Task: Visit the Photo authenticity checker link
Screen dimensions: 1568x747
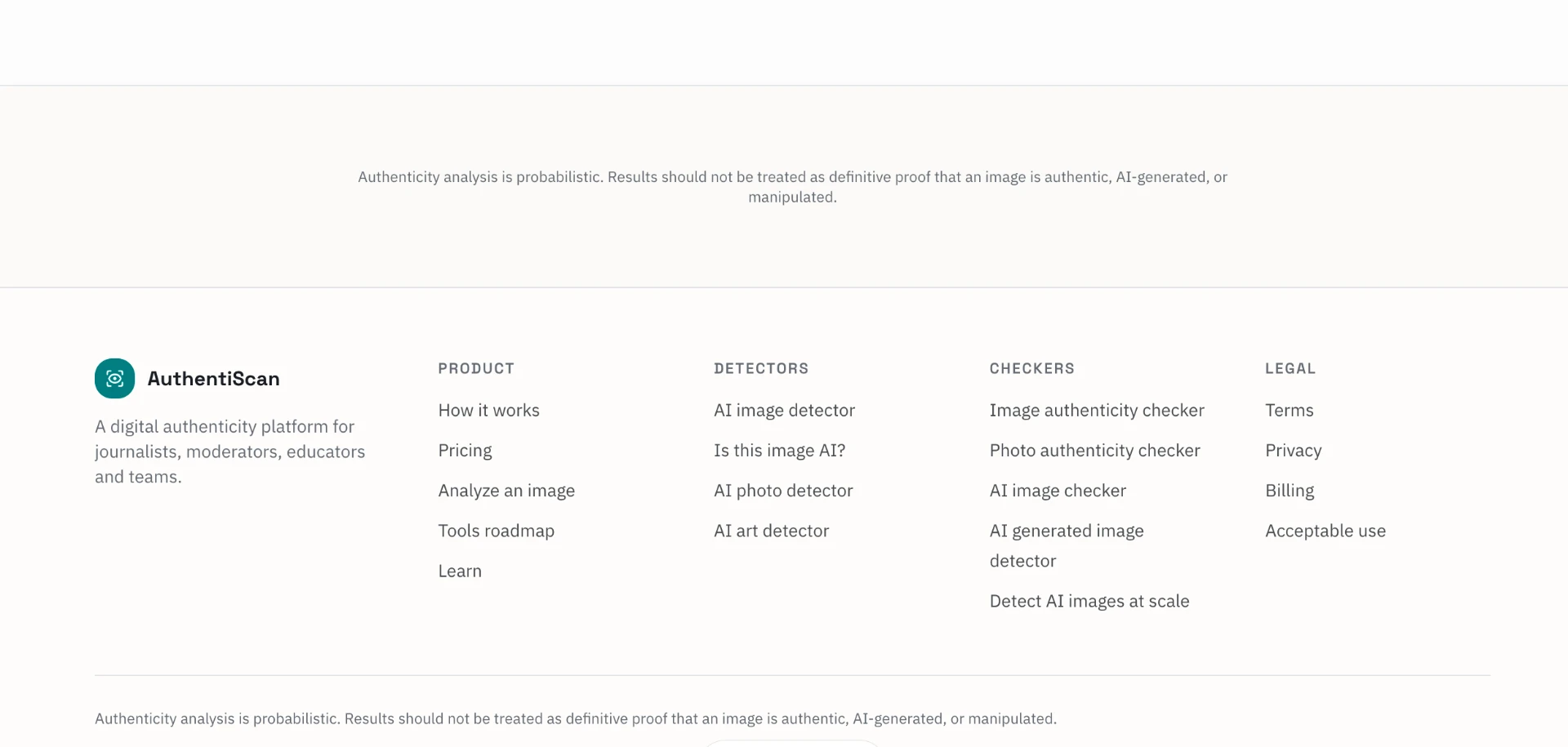Action: (1094, 451)
